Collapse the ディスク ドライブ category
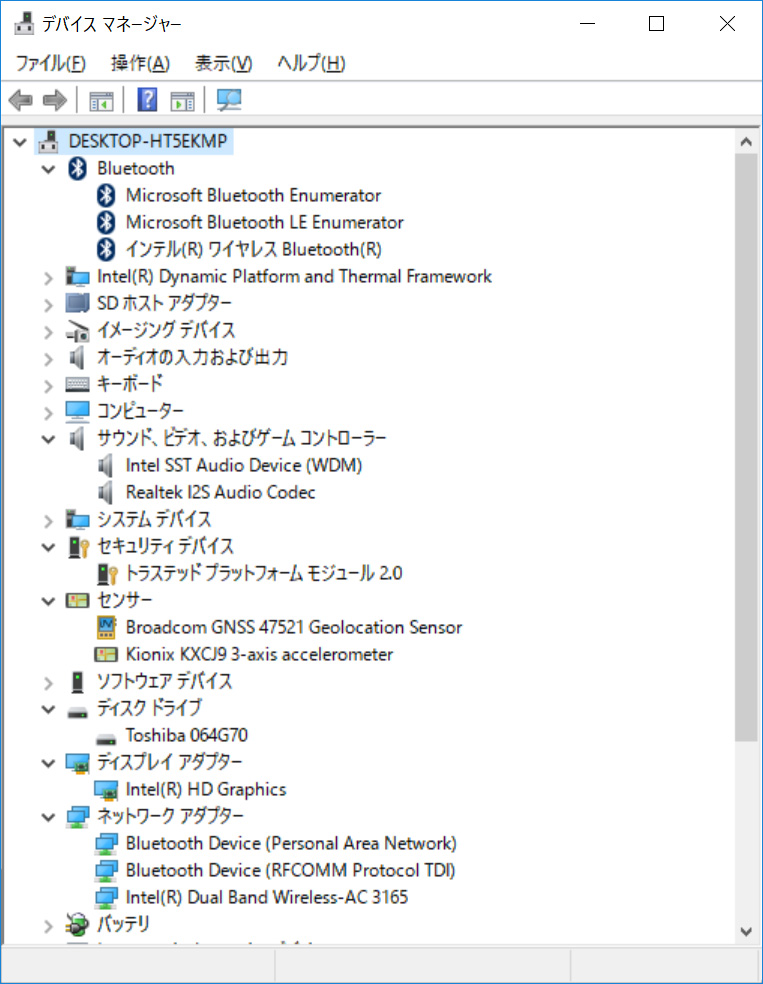The width and height of the screenshot is (763, 984). click(48, 709)
